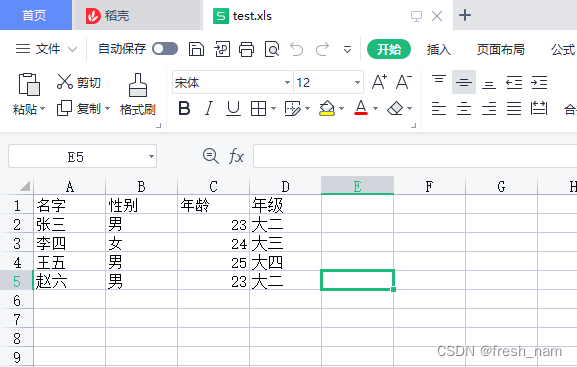
Task: Toggle Italic formatting
Action: 209,109
